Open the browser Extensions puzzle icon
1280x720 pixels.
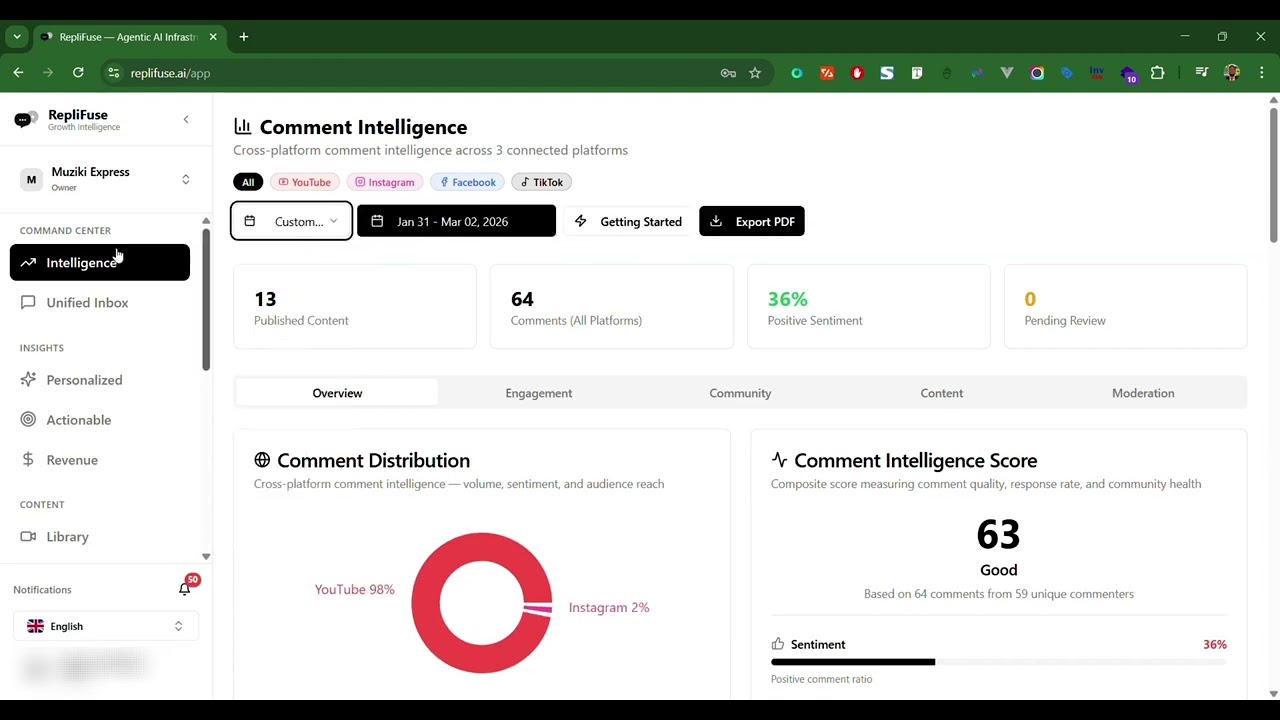[x=1157, y=73]
